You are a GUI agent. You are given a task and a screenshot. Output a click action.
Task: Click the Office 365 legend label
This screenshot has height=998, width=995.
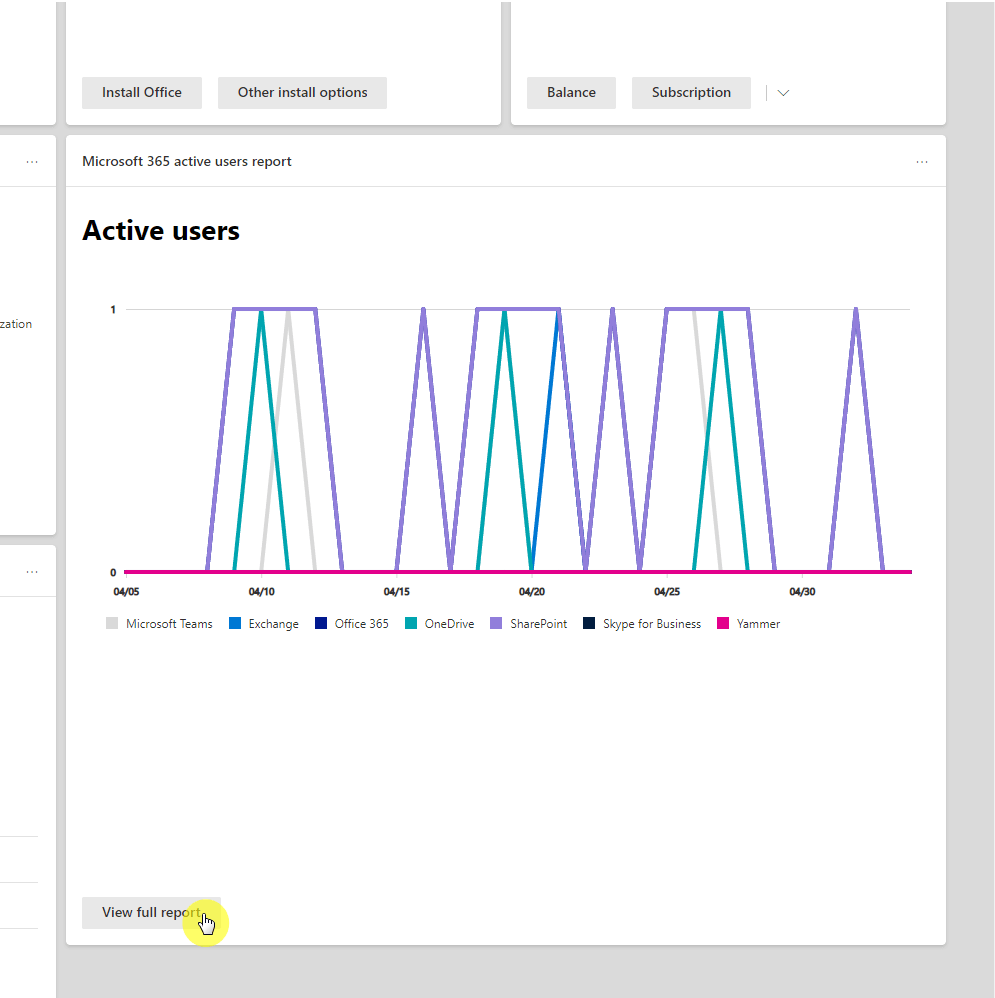coord(362,624)
